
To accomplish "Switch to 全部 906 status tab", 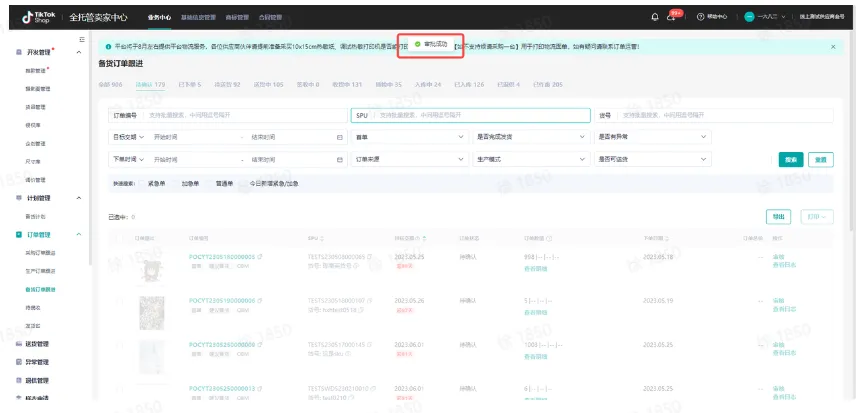I will point(110,85).
